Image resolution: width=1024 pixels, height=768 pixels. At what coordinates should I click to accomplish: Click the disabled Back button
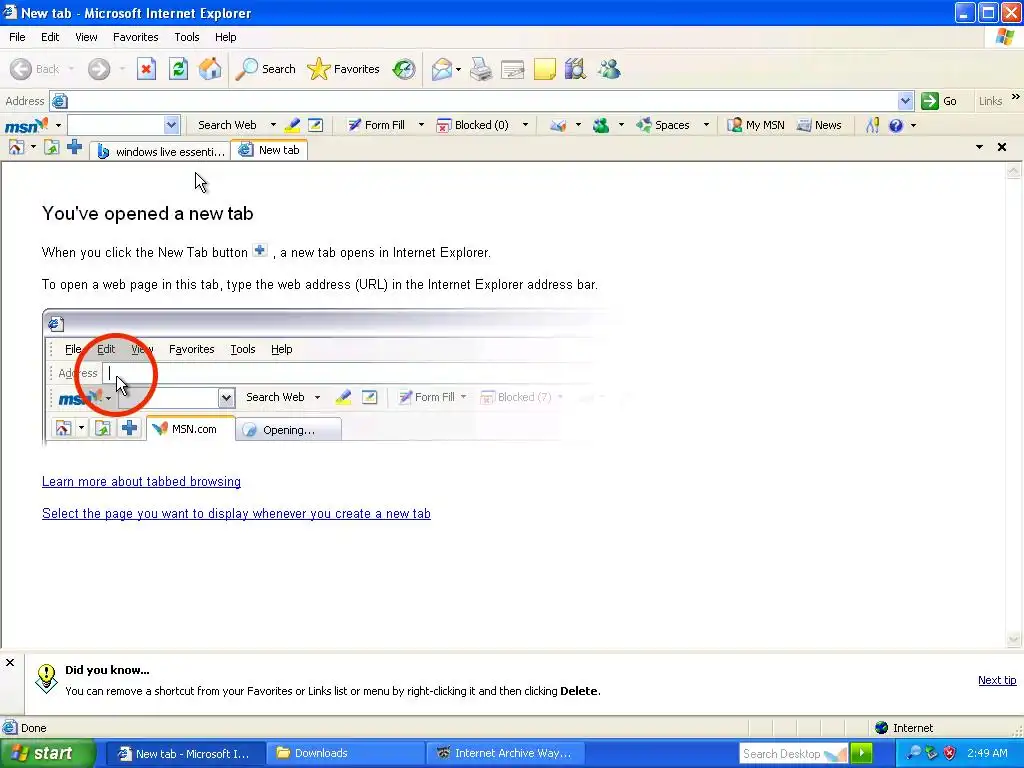35,69
